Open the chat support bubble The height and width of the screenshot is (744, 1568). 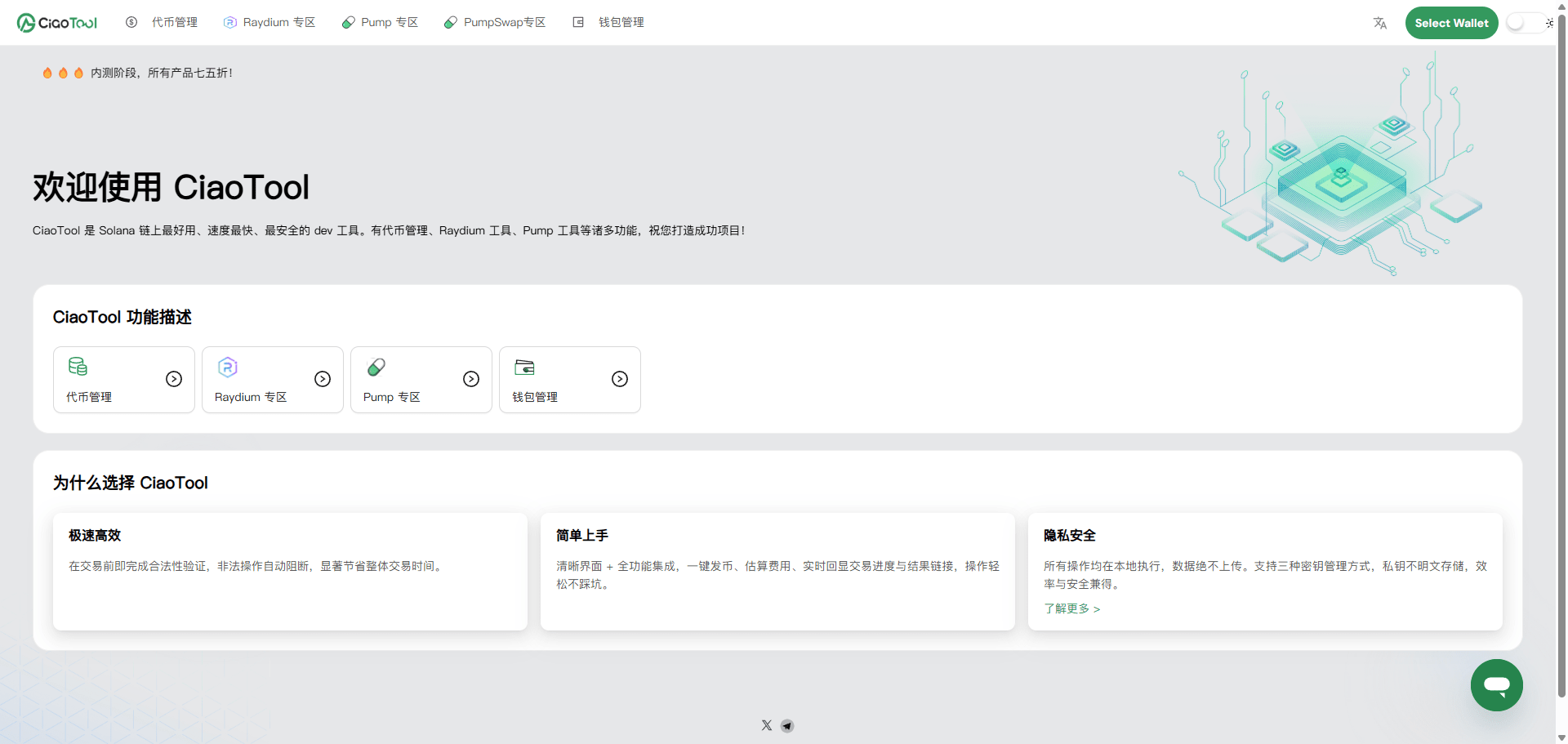point(1496,685)
